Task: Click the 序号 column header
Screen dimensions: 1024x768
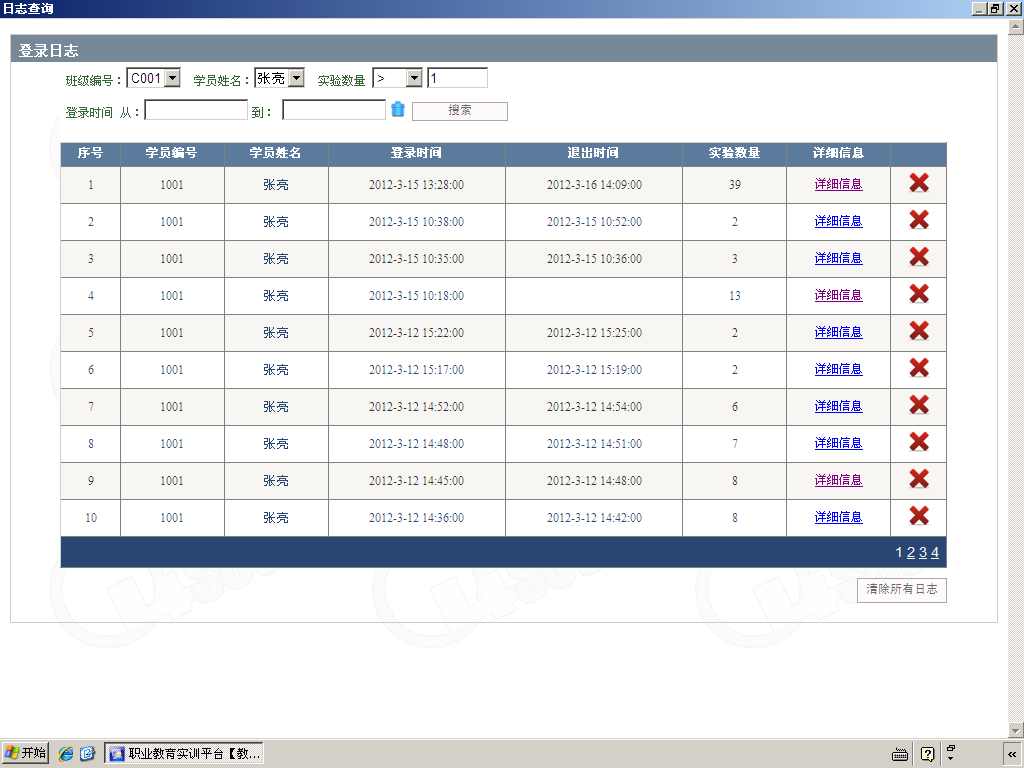Action: click(90, 153)
